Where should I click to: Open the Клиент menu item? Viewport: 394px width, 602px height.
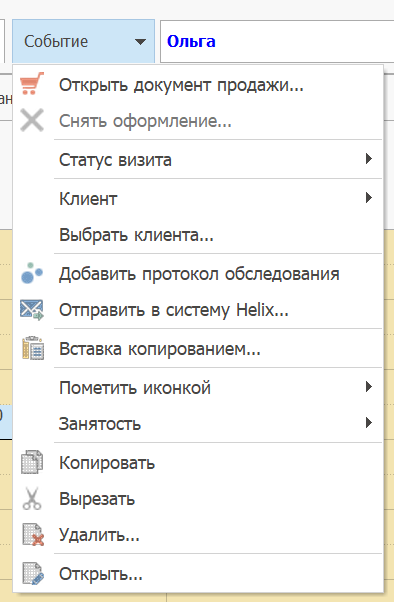click(198, 198)
